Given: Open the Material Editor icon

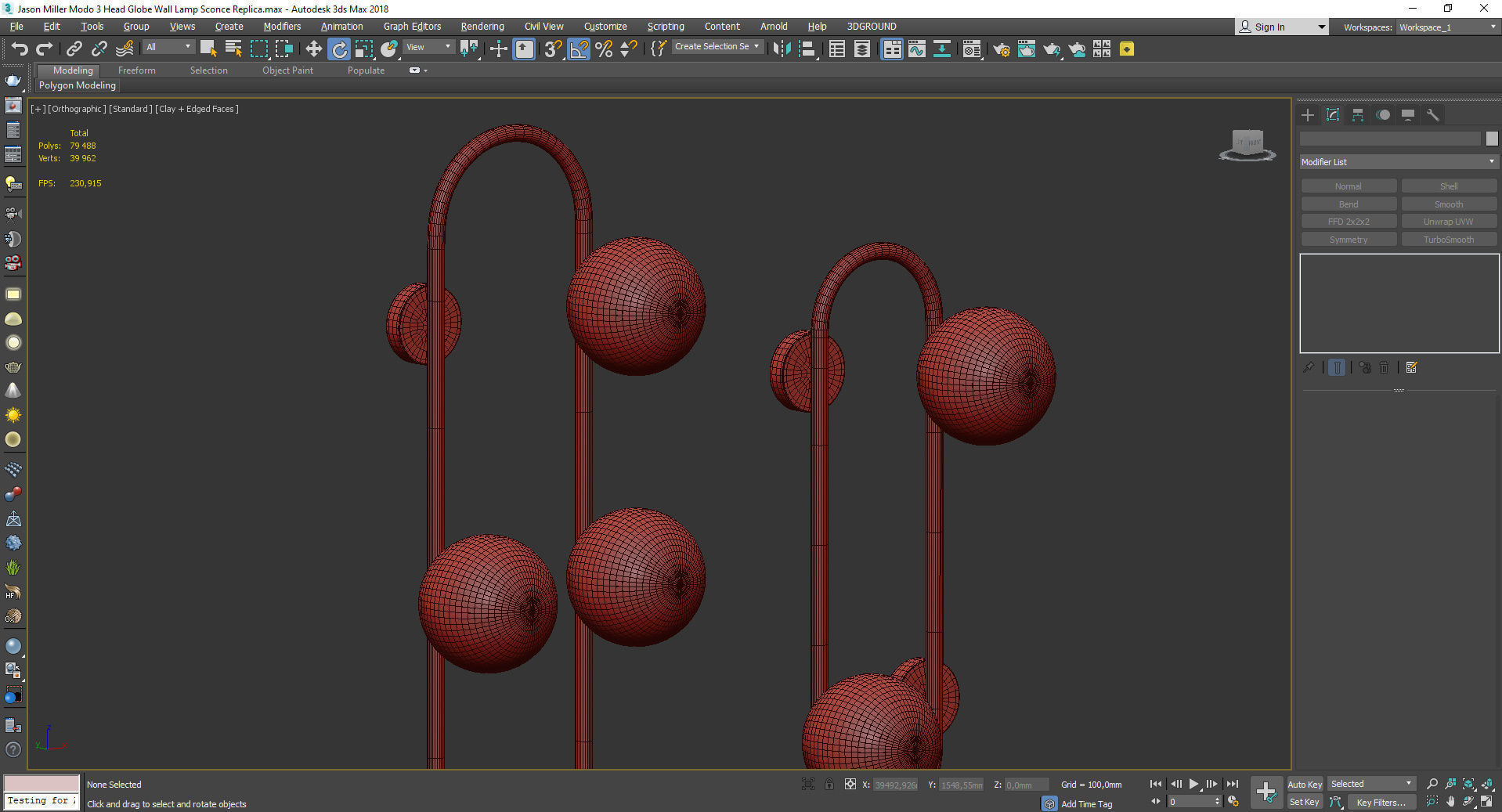Looking at the screenshot, I should click(972, 49).
